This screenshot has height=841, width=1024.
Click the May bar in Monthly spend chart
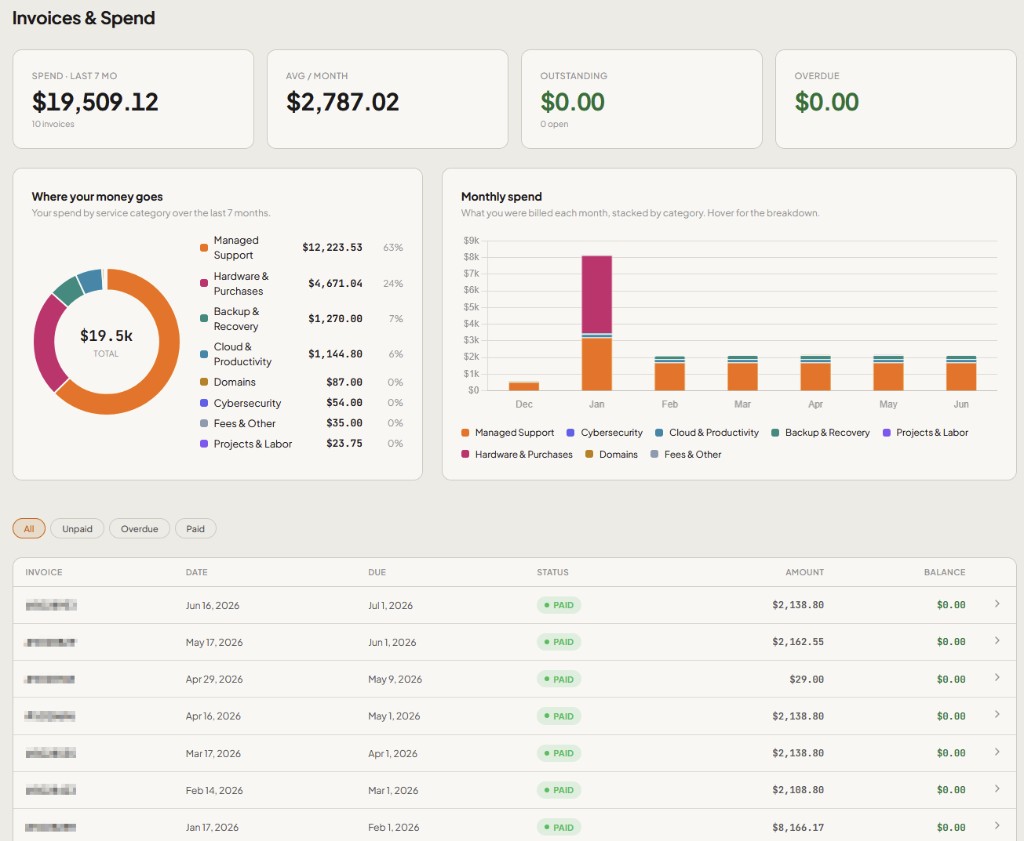pos(888,373)
